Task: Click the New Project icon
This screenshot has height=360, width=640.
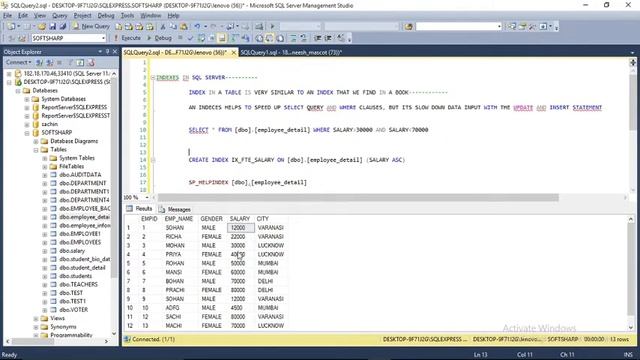Action: tap(11, 27)
